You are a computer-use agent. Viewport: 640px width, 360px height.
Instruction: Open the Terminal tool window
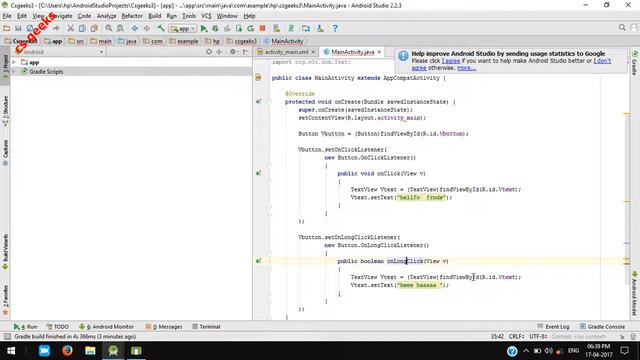pos(206,327)
